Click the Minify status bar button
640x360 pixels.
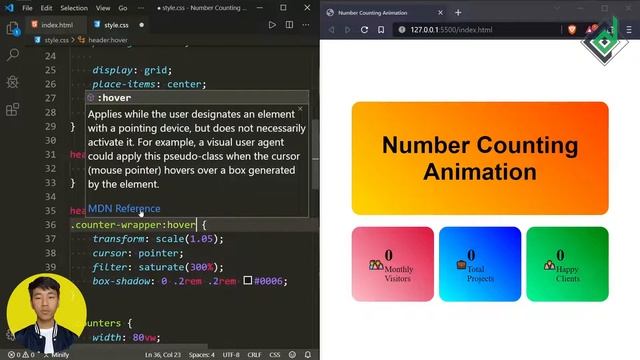point(56,355)
